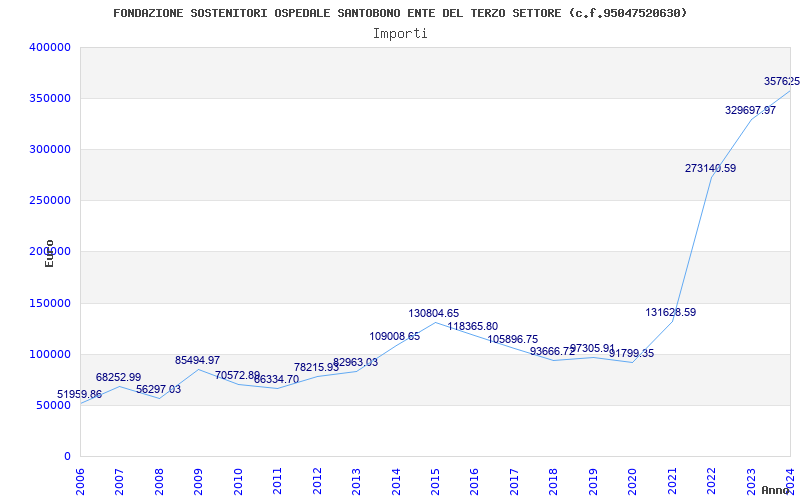Click the 329697.97 data point label
800x500 pixels.
pyautogui.click(x=750, y=110)
